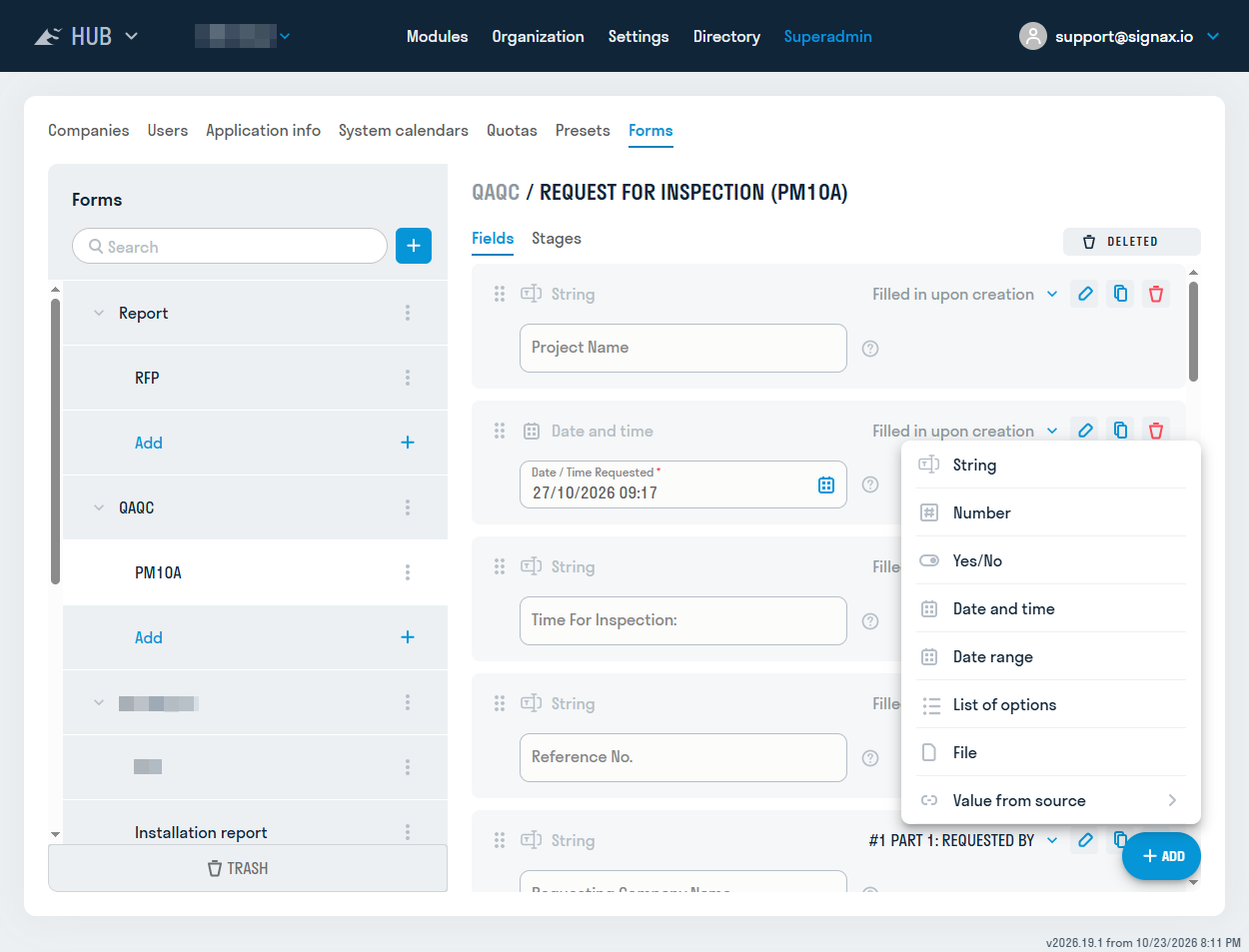Click the Forms search input
The width and height of the screenshot is (1249, 952).
230,246
